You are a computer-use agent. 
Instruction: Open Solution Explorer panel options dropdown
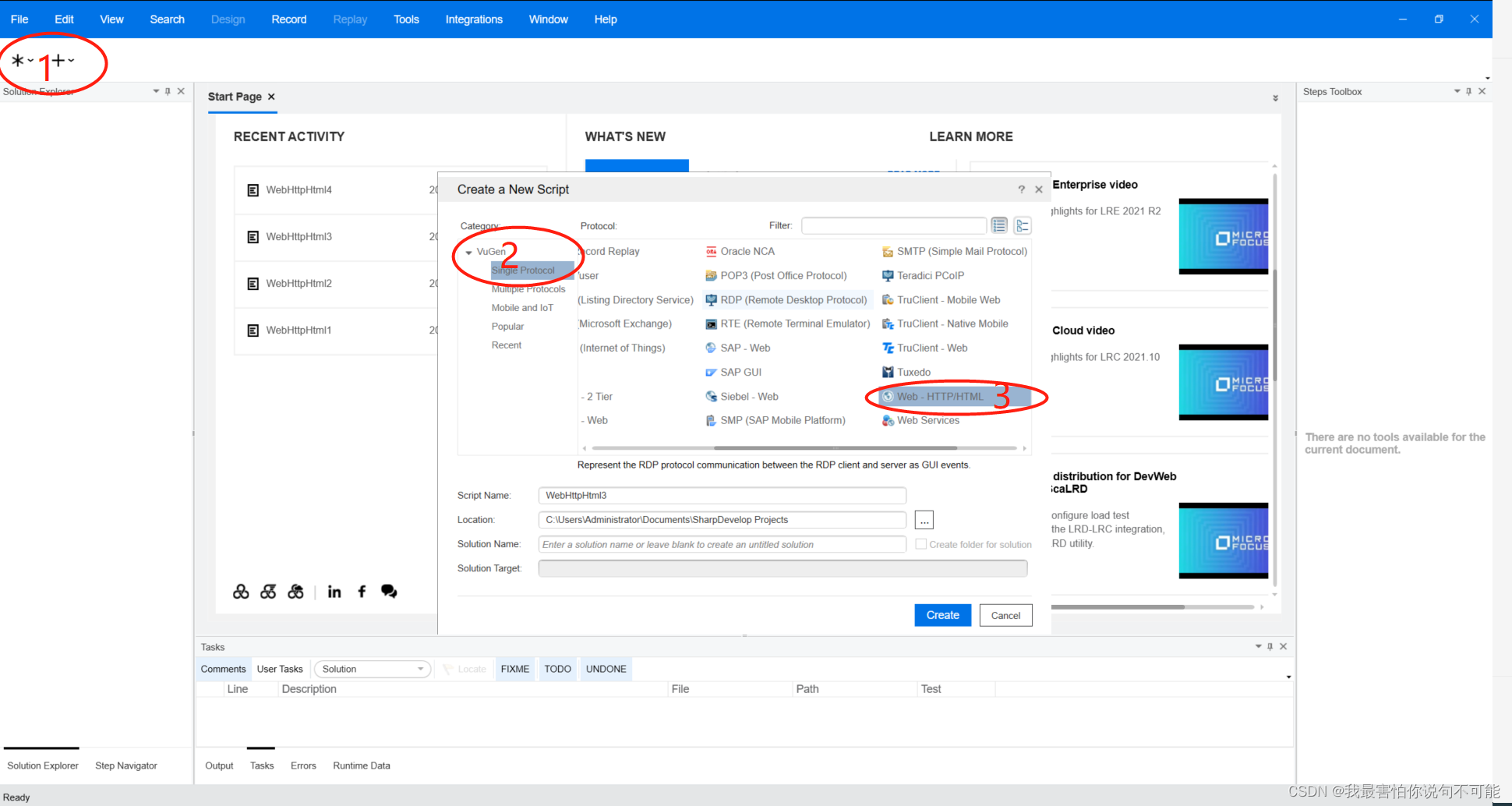coord(156,91)
